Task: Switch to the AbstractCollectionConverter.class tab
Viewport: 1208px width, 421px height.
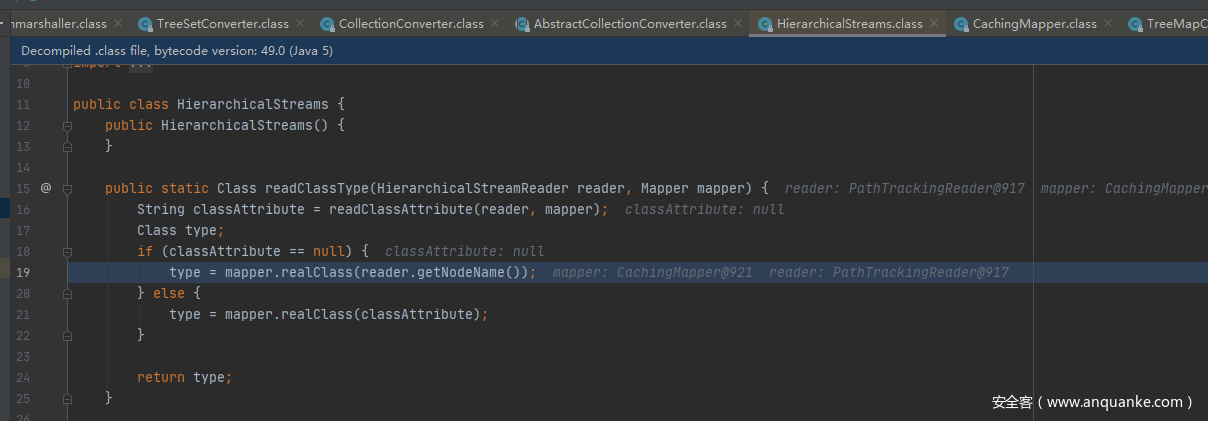Action: tap(630, 24)
